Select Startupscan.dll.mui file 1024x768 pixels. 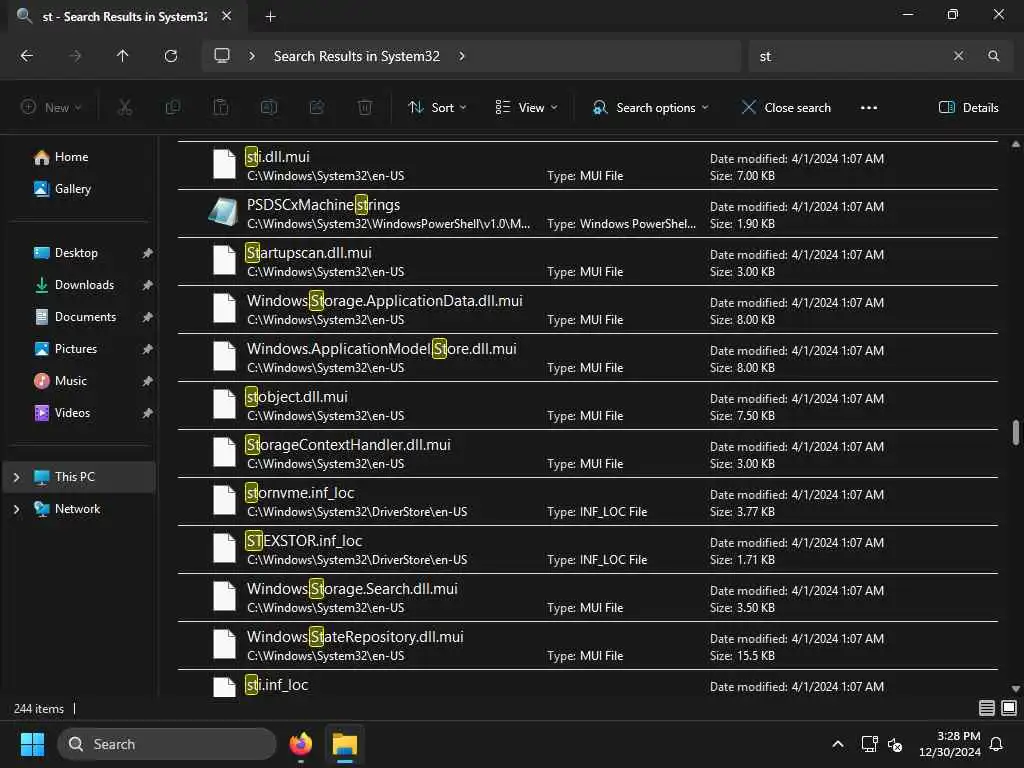click(x=588, y=261)
